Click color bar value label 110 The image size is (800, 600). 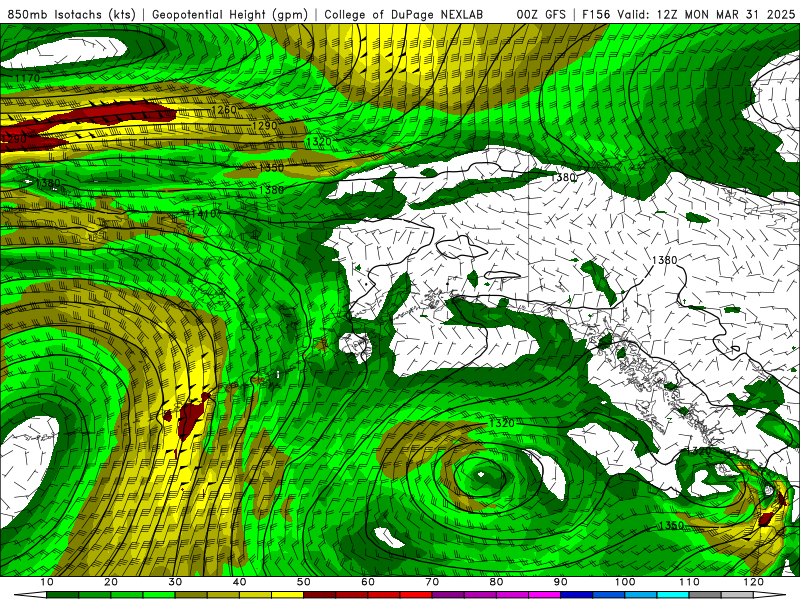point(689,582)
